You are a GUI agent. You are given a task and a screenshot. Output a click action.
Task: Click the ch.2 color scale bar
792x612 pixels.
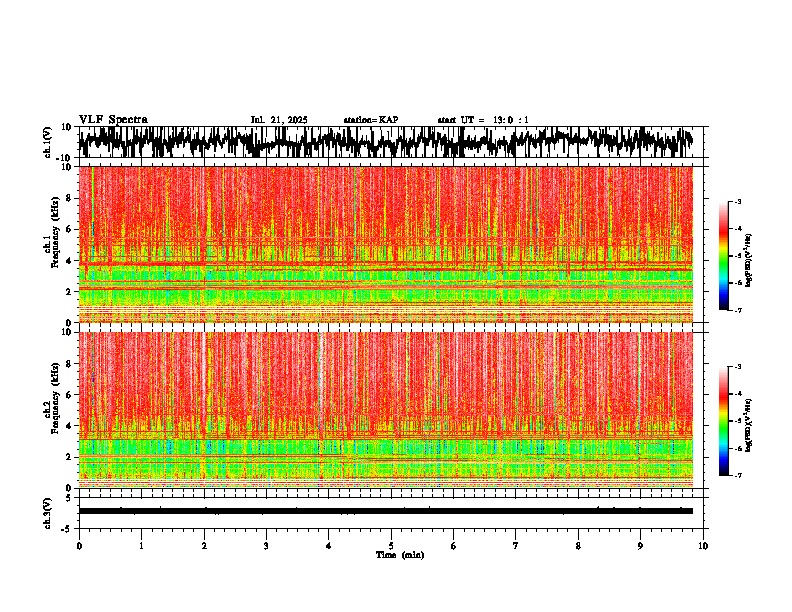(723, 421)
